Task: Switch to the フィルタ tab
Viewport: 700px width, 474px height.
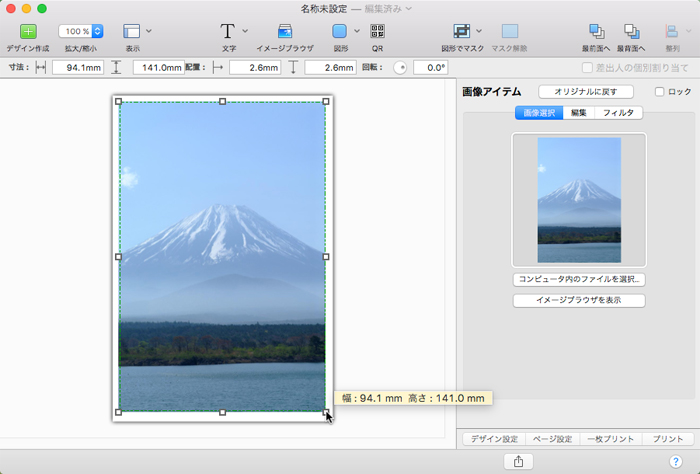Action: tap(618, 113)
